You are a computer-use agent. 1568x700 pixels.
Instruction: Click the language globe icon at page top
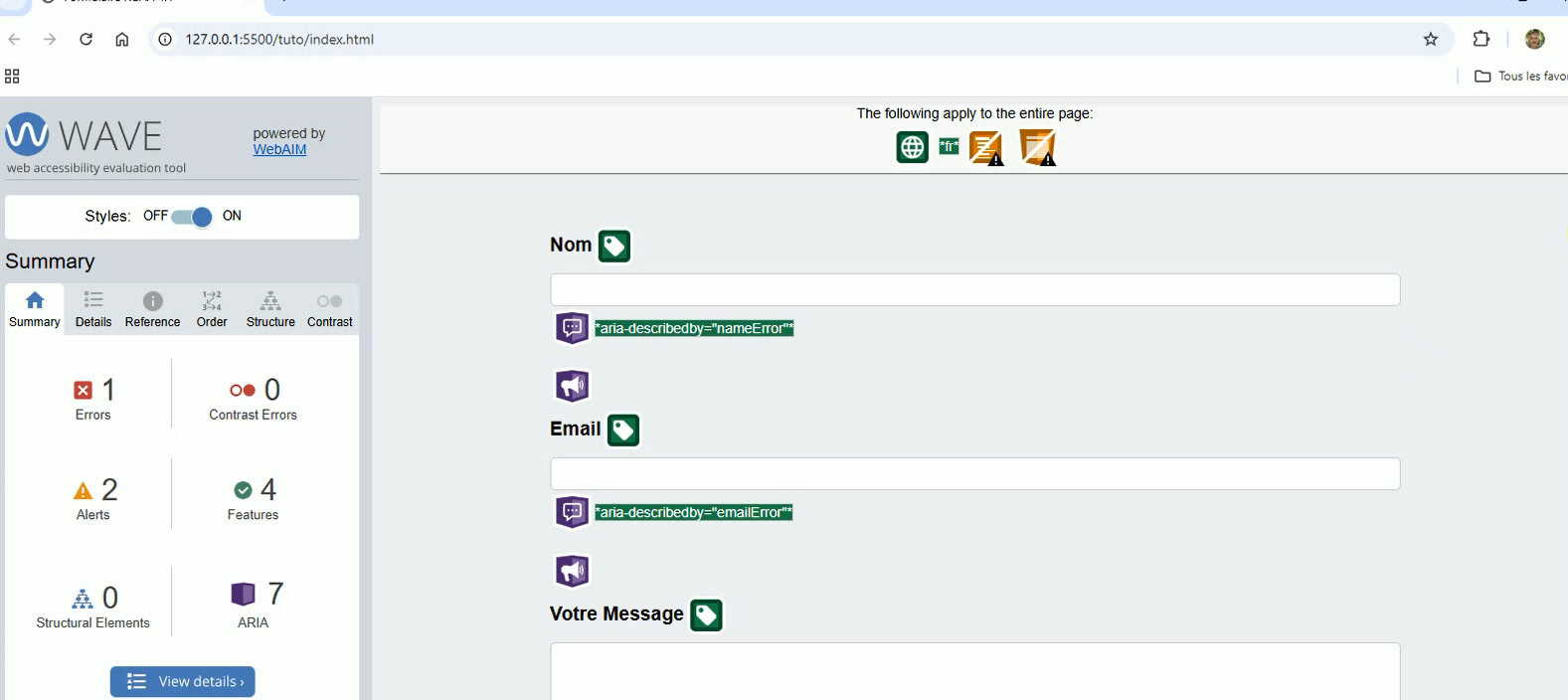coord(912,147)
